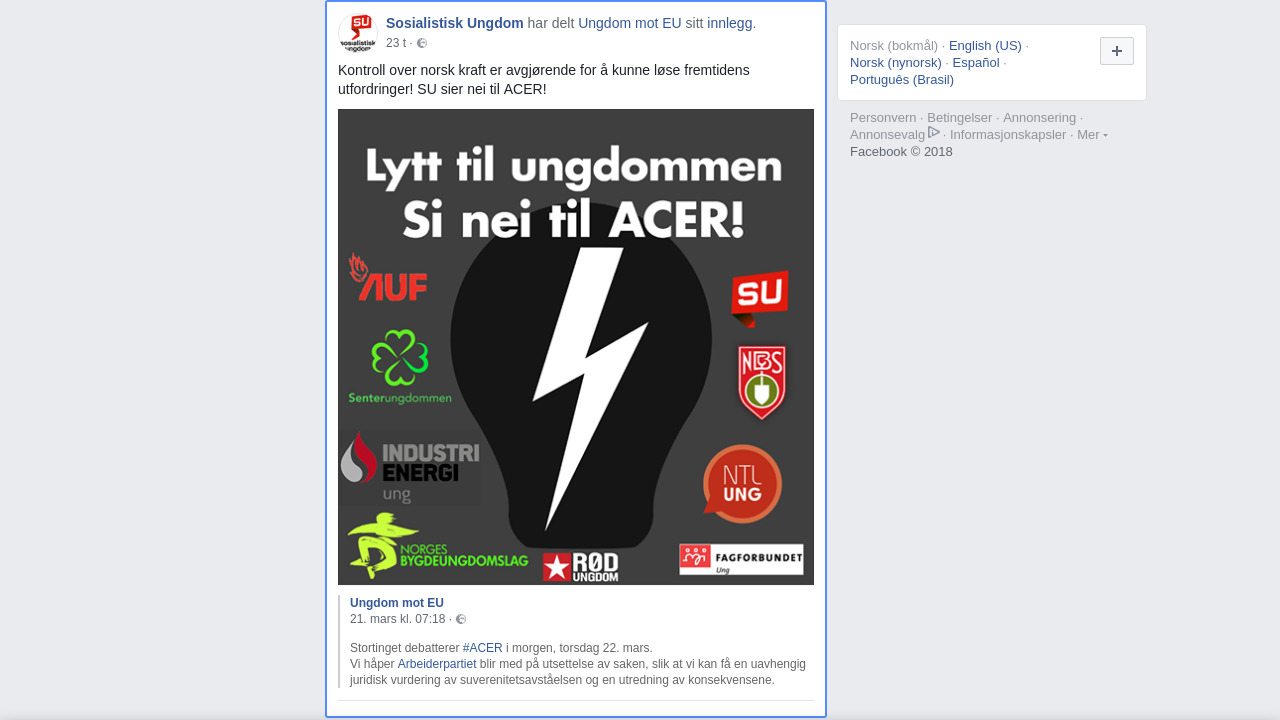Select Português (Brasil) language
This screenshot has width=1280, height=720.
902,79
